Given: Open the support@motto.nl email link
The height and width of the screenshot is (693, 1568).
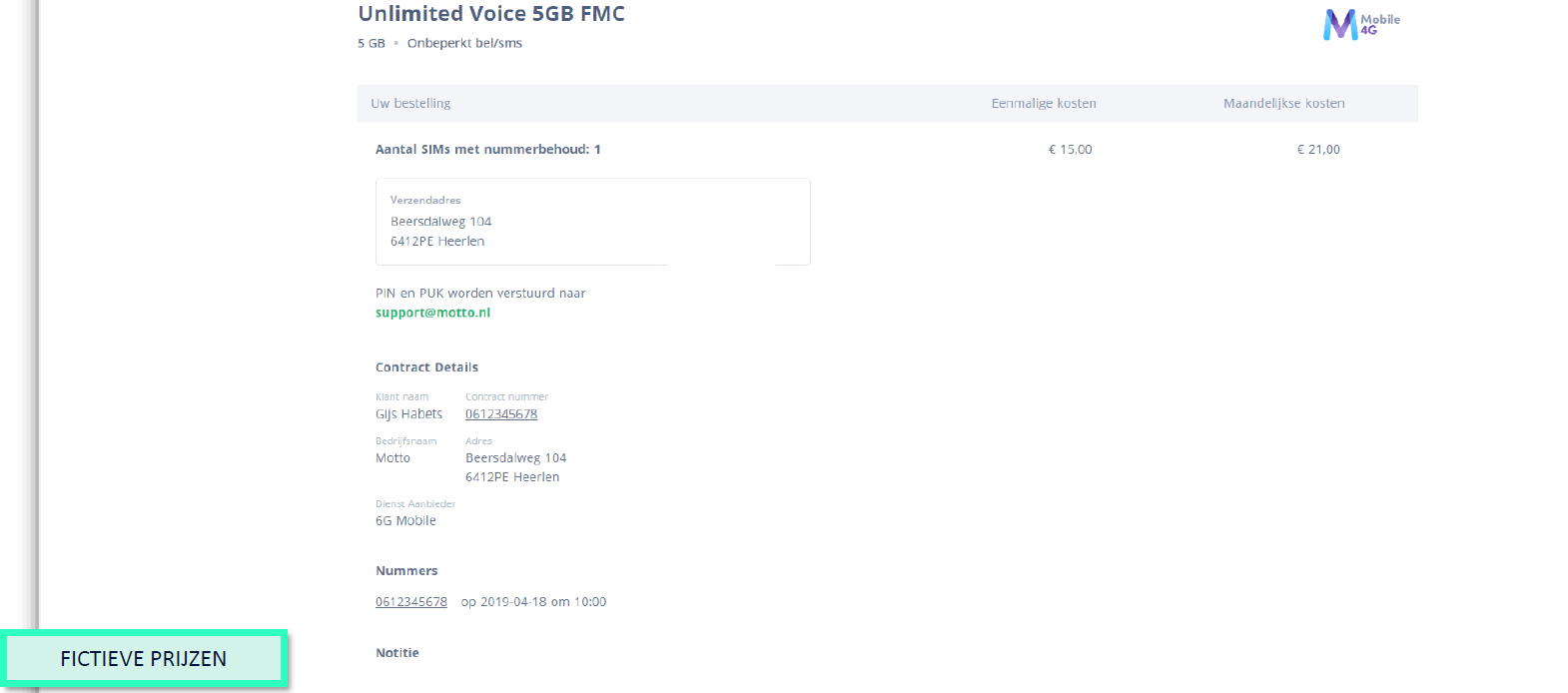Looking at the screenshot, I should point(432,313).
